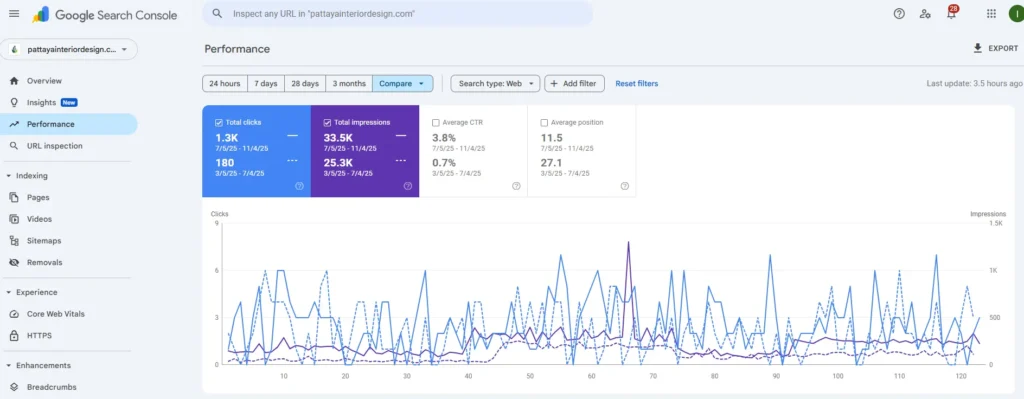Select the 24 hours range tab
This screenshot has width=1024, height=399.
coord(225,84)
